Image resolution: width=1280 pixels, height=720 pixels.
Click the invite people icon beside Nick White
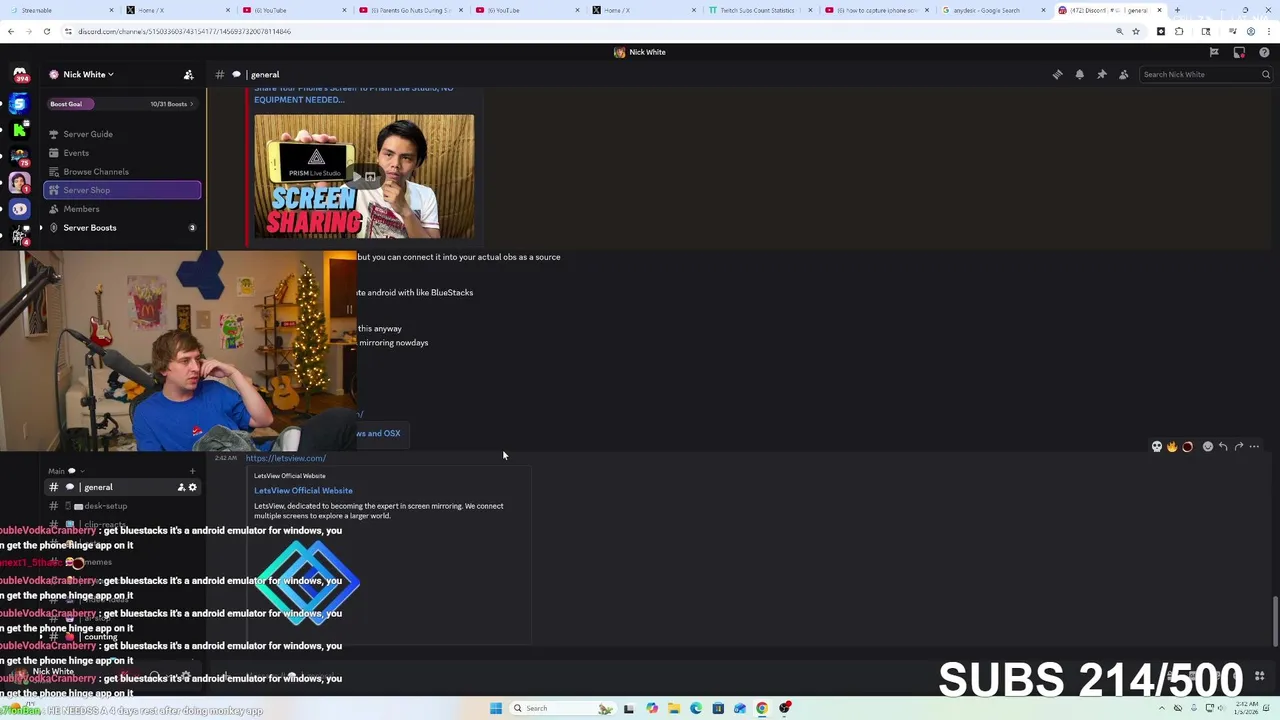pos(188,75)
